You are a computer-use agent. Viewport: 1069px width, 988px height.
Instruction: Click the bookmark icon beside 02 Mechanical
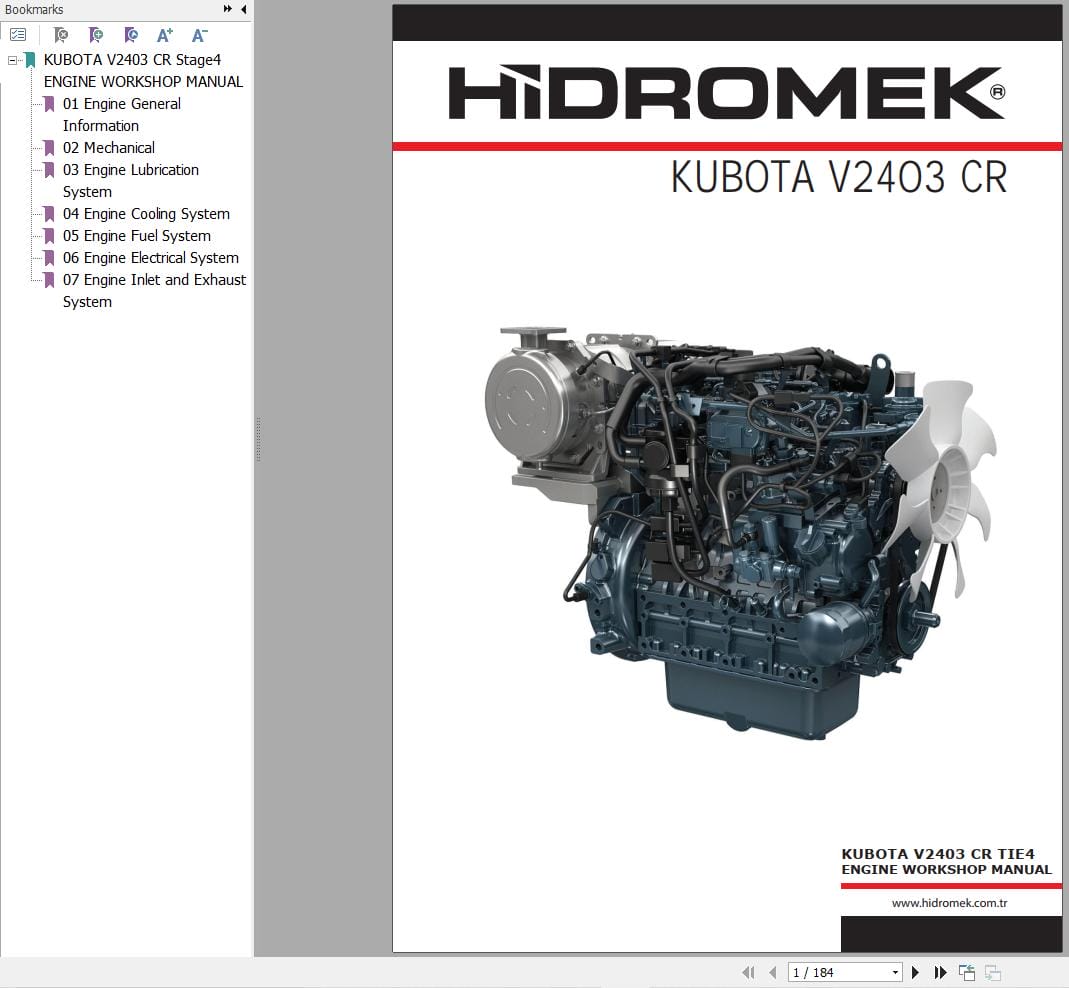(49, 148)
